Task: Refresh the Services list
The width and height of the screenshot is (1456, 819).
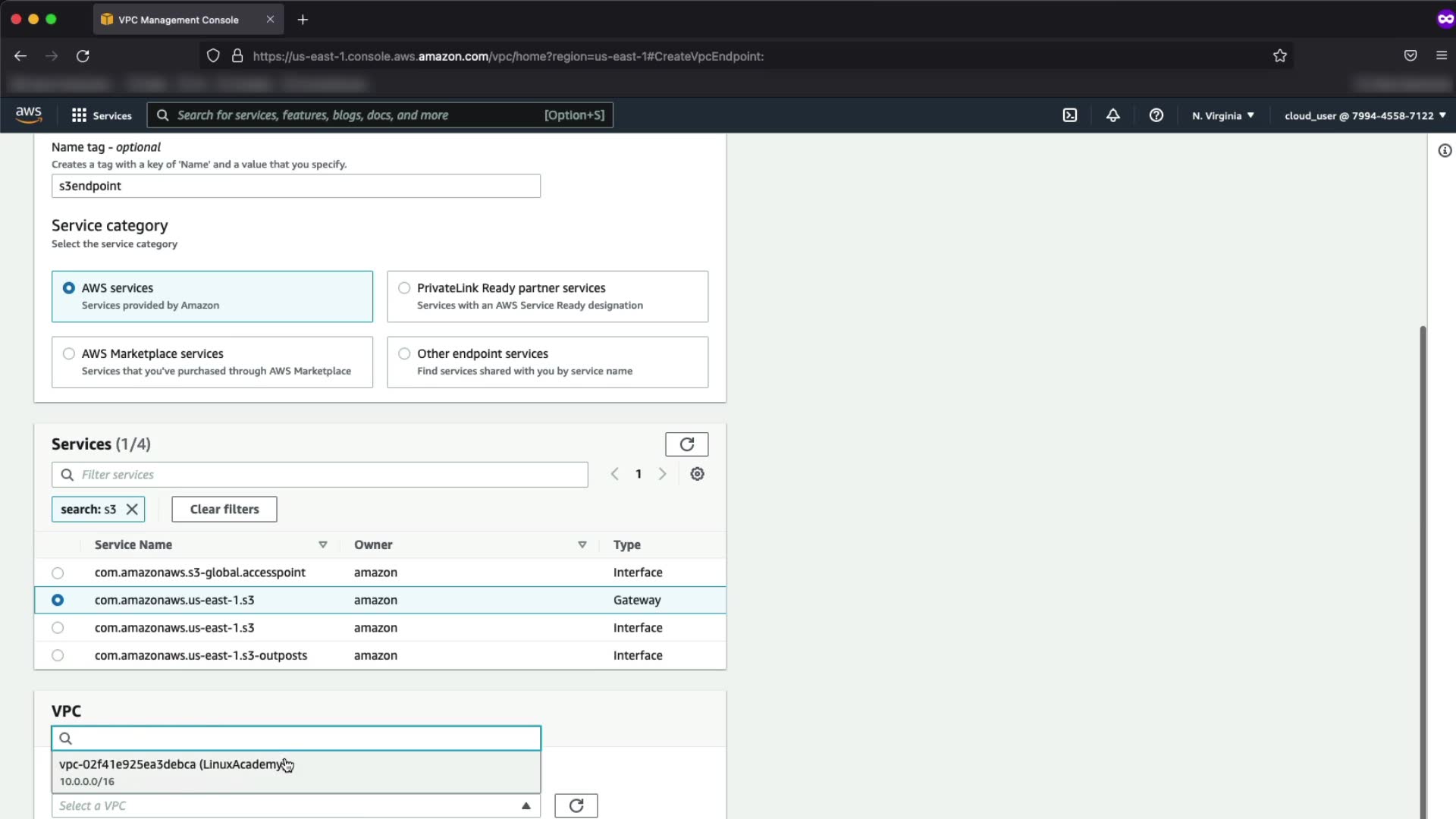Action: (686, 444)
